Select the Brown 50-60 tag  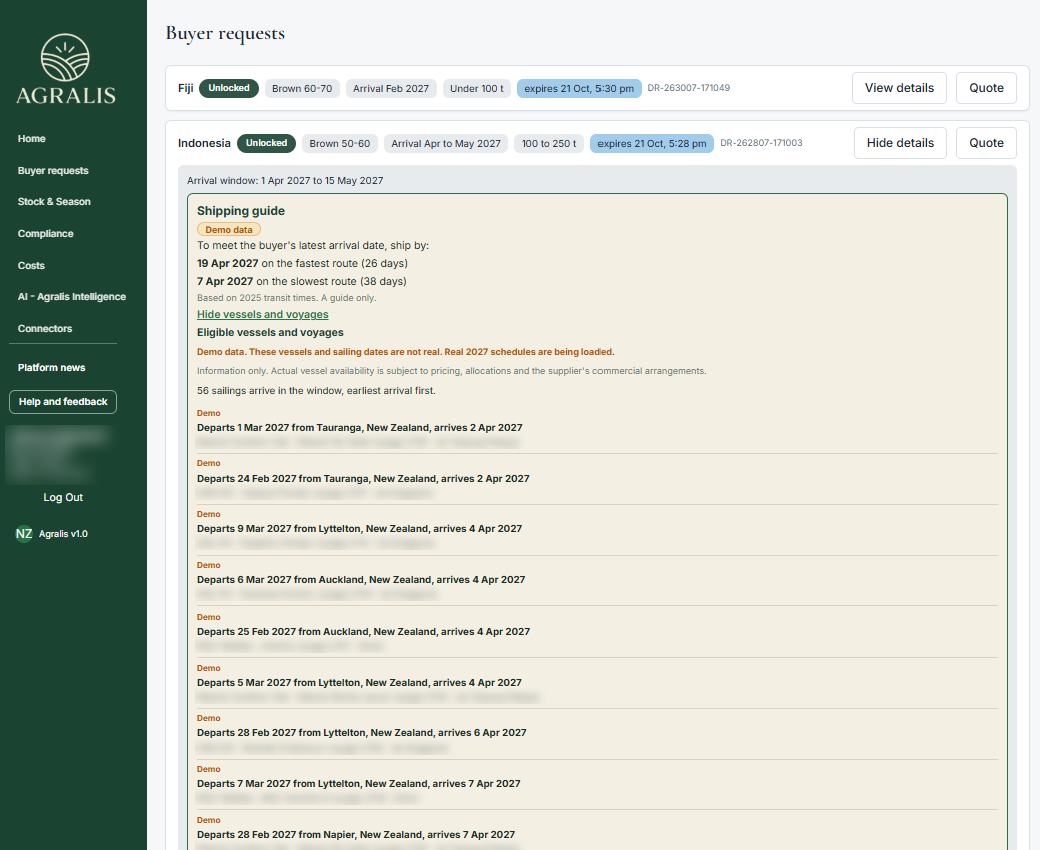point(340,143)
